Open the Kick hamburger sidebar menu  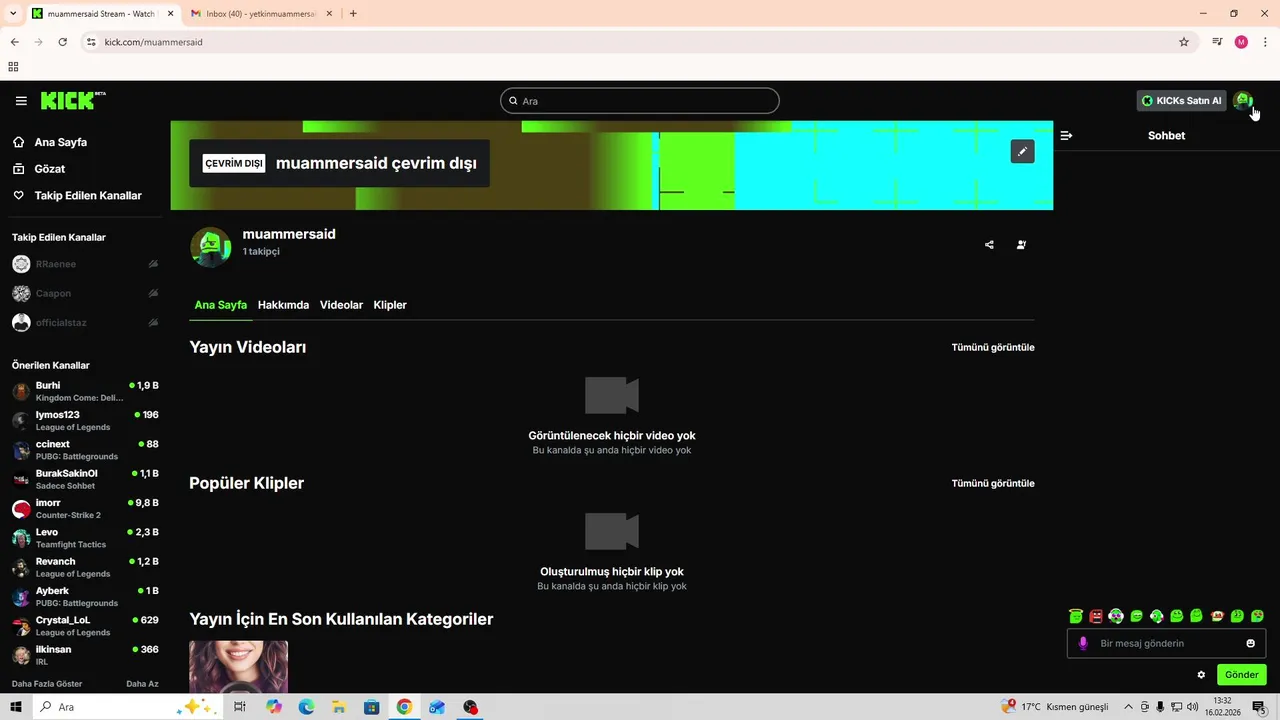tap(21, 101)
